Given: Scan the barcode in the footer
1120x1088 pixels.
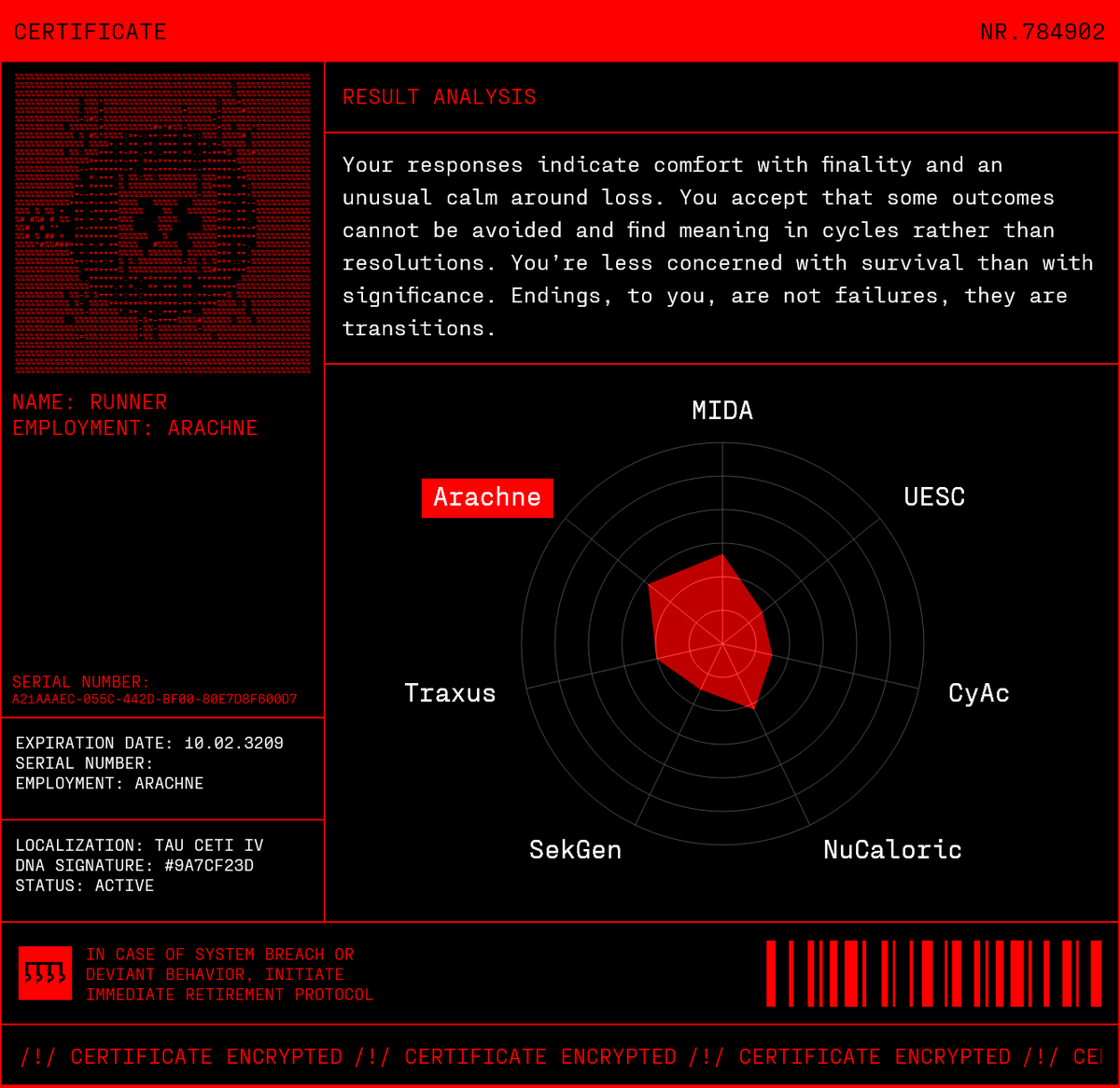Looking at the screenshot, I should click(x=933, y=974).
